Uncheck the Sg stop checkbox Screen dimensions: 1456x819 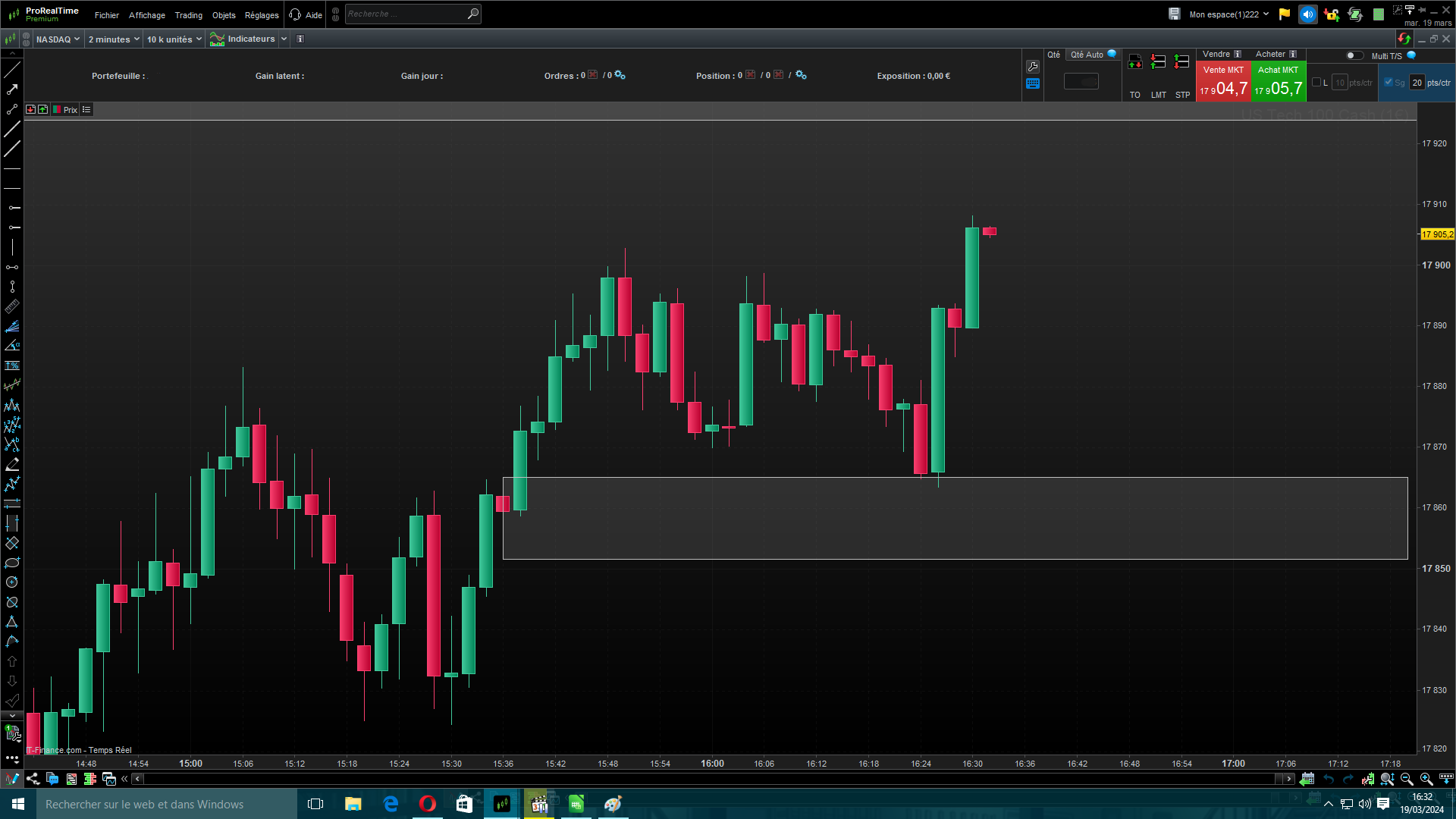[x=1389, y=83]
